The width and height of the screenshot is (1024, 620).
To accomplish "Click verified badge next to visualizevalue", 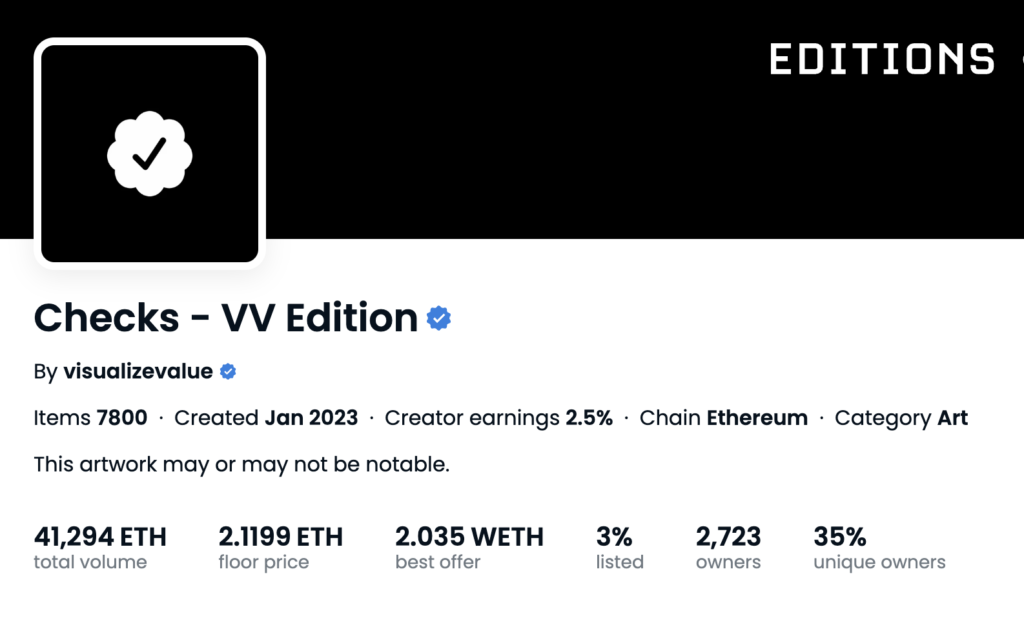I will 228,372.
